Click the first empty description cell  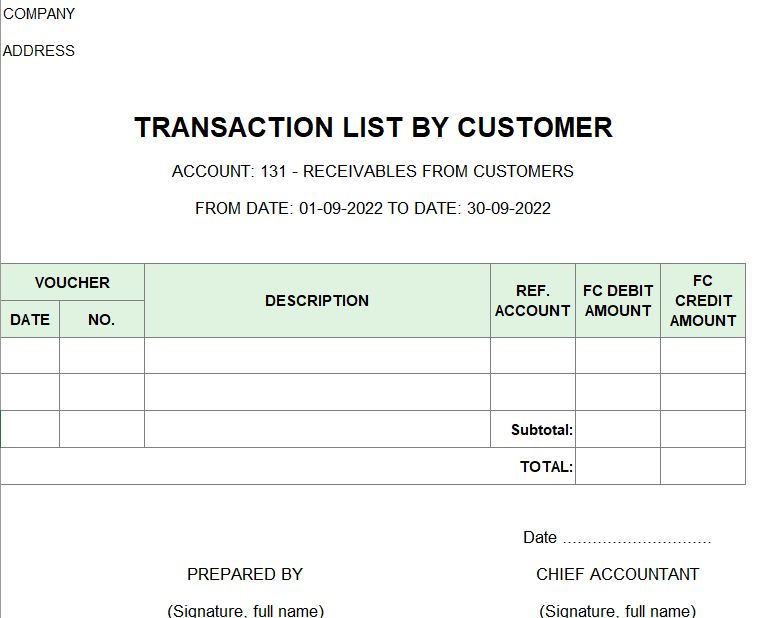click(317, 355)
